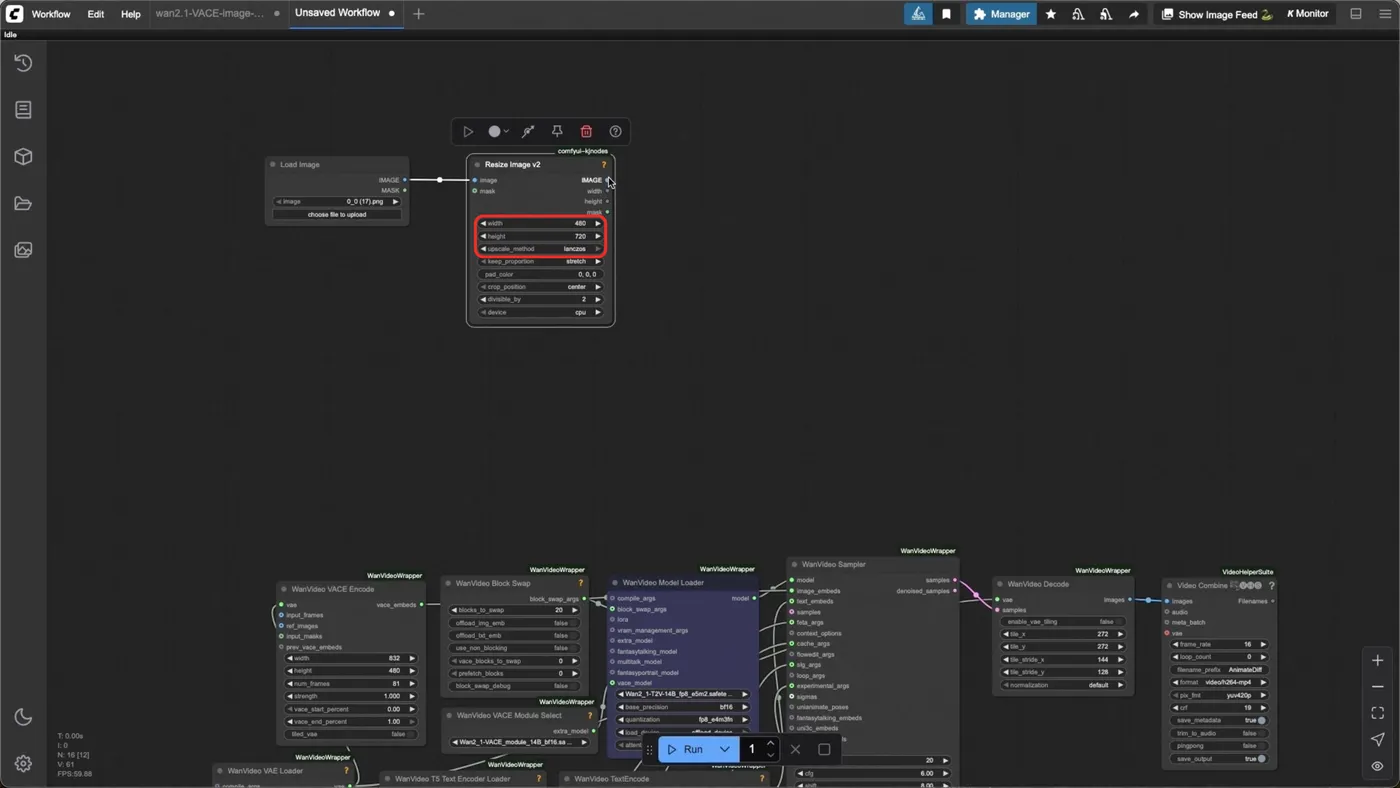Toggle save_metadata in Video Combine node
This screenshot has height=788, width=1400.
pos(1220,720)
